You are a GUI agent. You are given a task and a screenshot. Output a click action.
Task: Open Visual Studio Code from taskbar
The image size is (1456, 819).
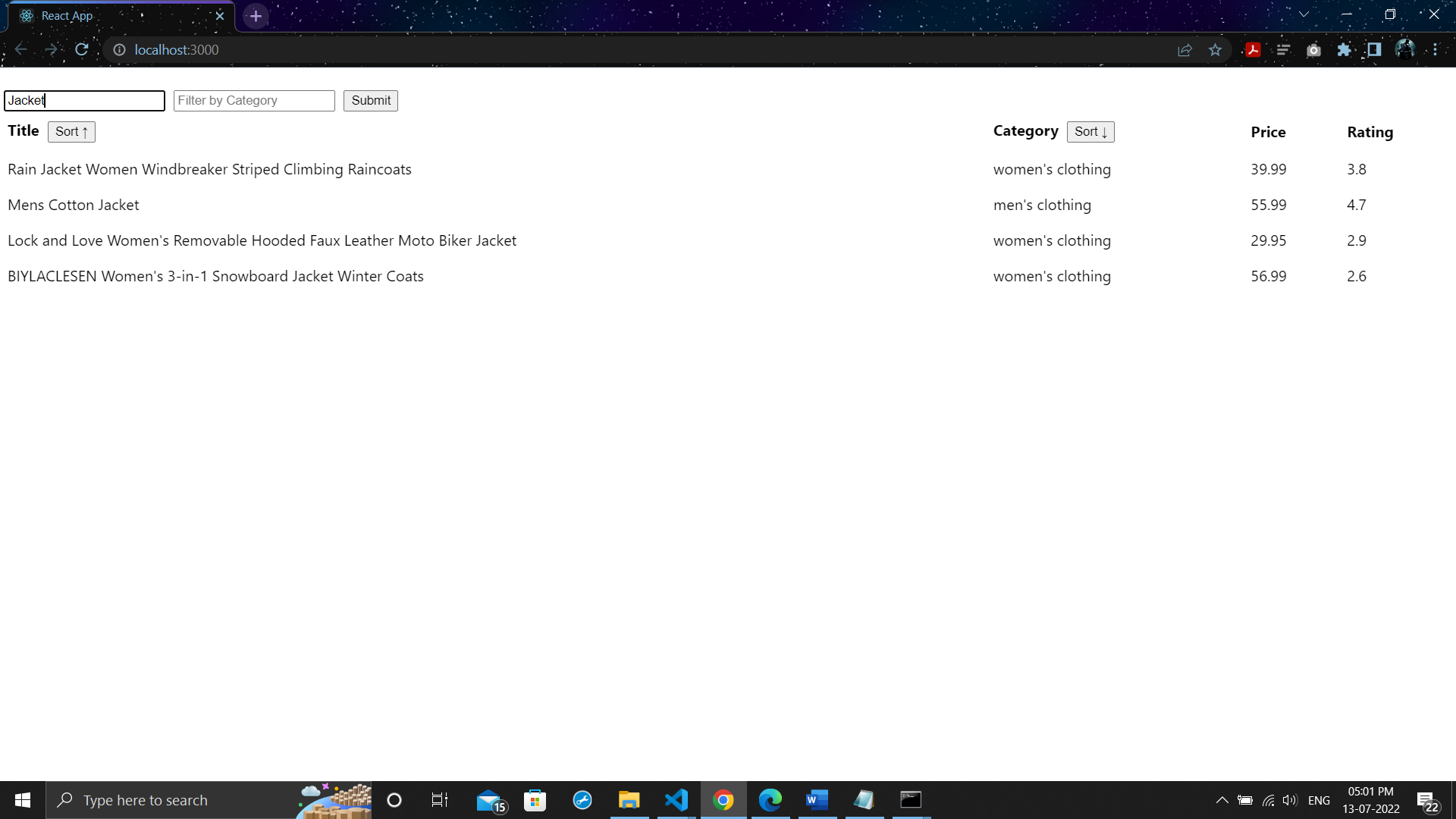pos(676,800)
